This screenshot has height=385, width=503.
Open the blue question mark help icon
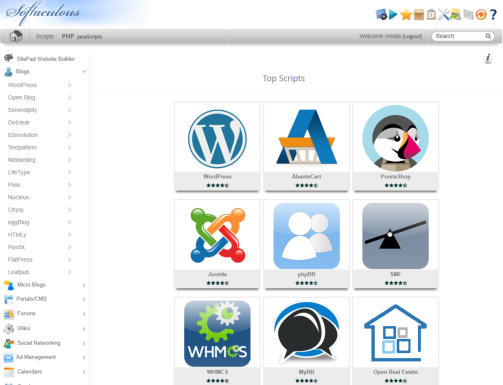(x=493, y=15)
